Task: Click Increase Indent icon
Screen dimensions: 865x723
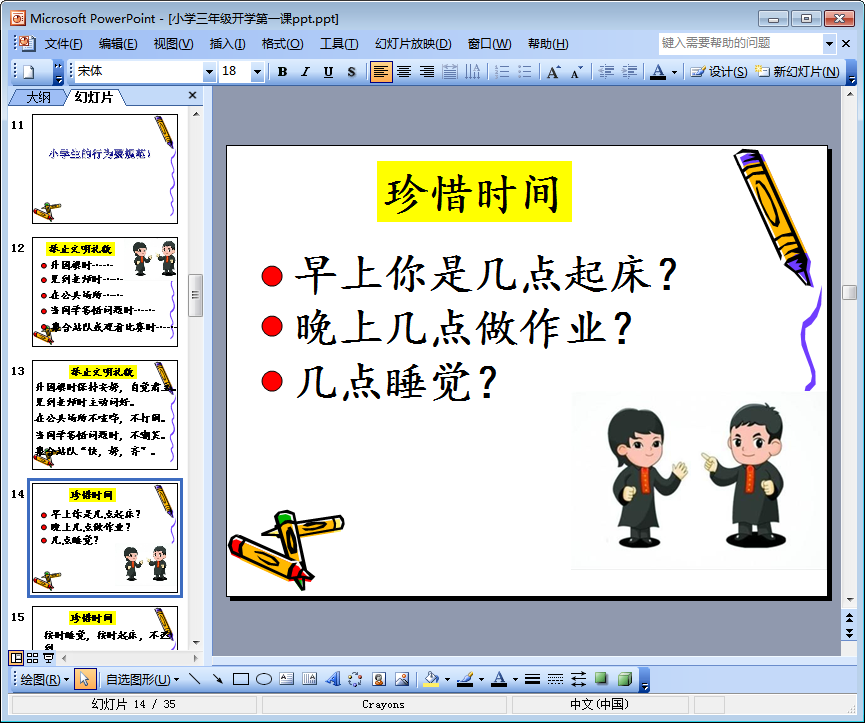Action: [629, 72]
